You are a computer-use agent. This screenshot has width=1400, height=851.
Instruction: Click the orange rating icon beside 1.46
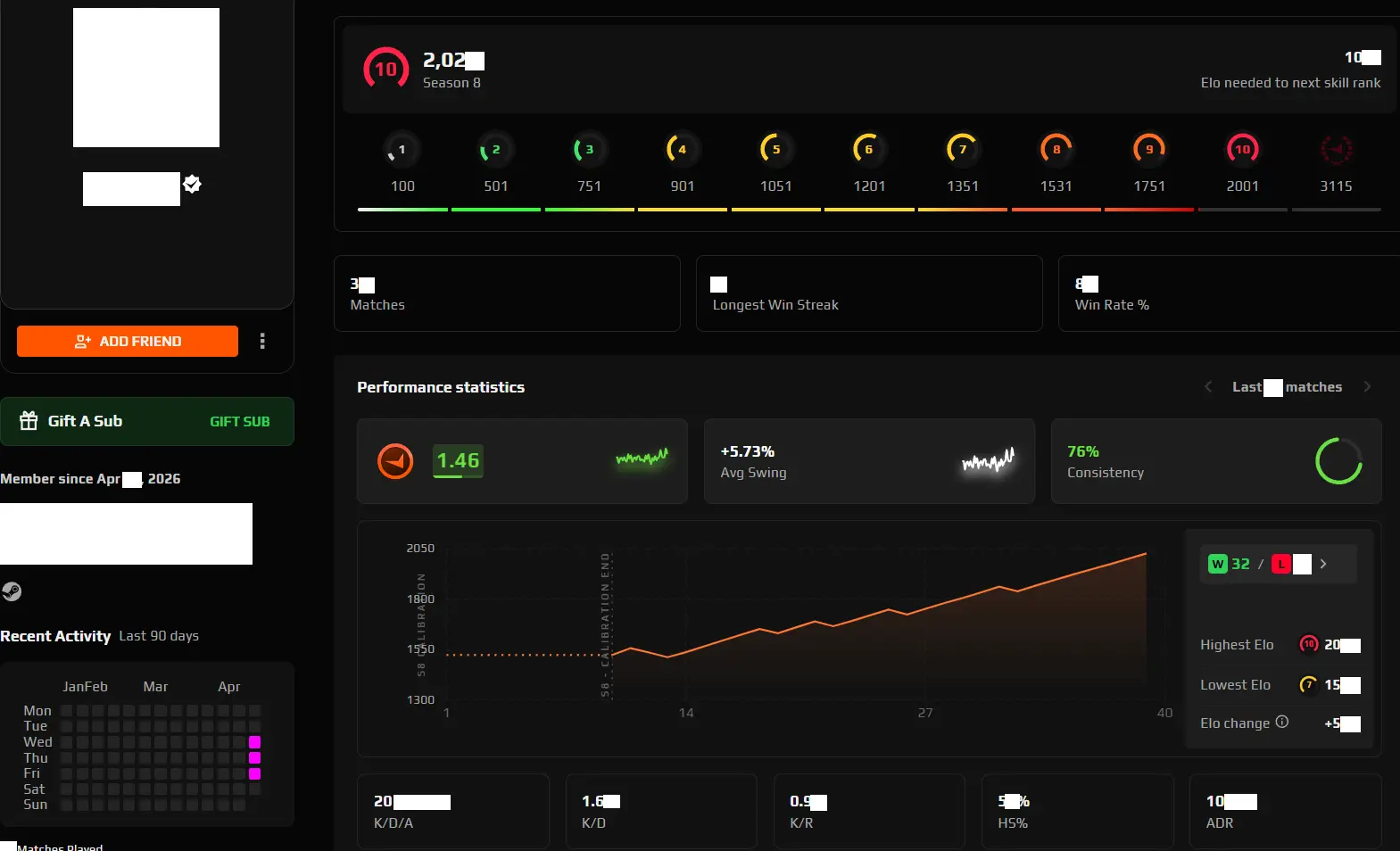395,461
